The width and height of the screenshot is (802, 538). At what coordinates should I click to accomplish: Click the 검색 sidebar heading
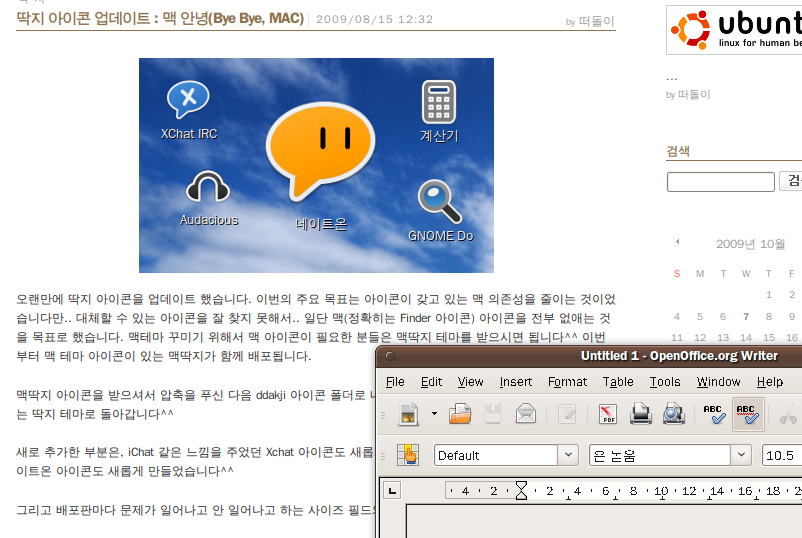678,151
